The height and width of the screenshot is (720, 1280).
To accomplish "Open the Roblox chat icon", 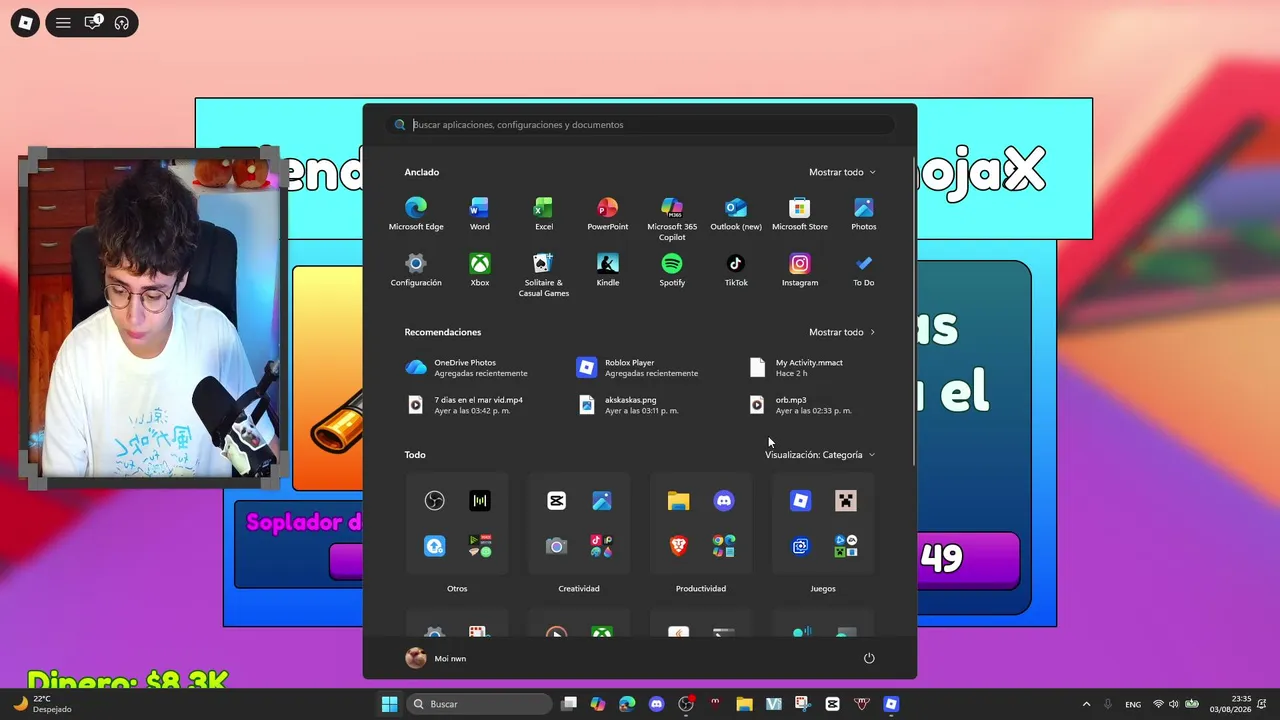I will (93, 22).
